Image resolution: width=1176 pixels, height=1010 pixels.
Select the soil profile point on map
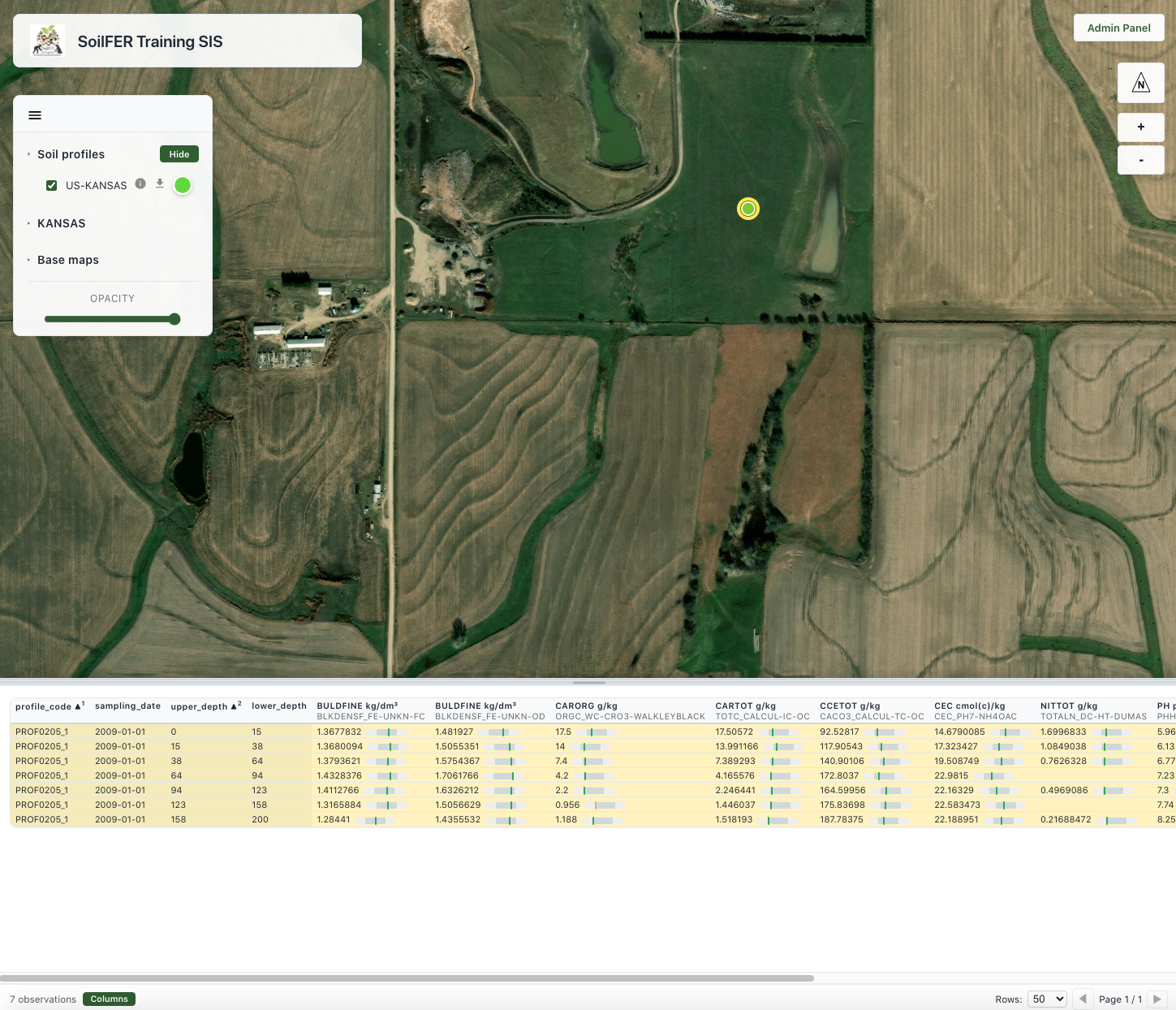[x=748, y=209]
